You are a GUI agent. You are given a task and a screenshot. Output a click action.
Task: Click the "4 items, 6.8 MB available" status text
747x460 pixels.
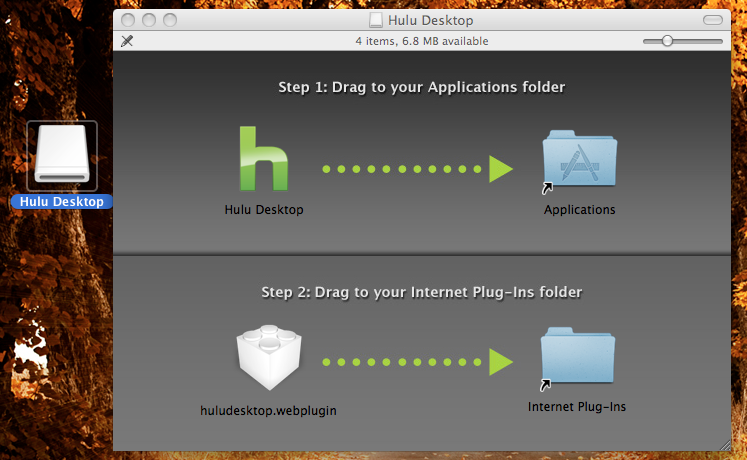422,41
